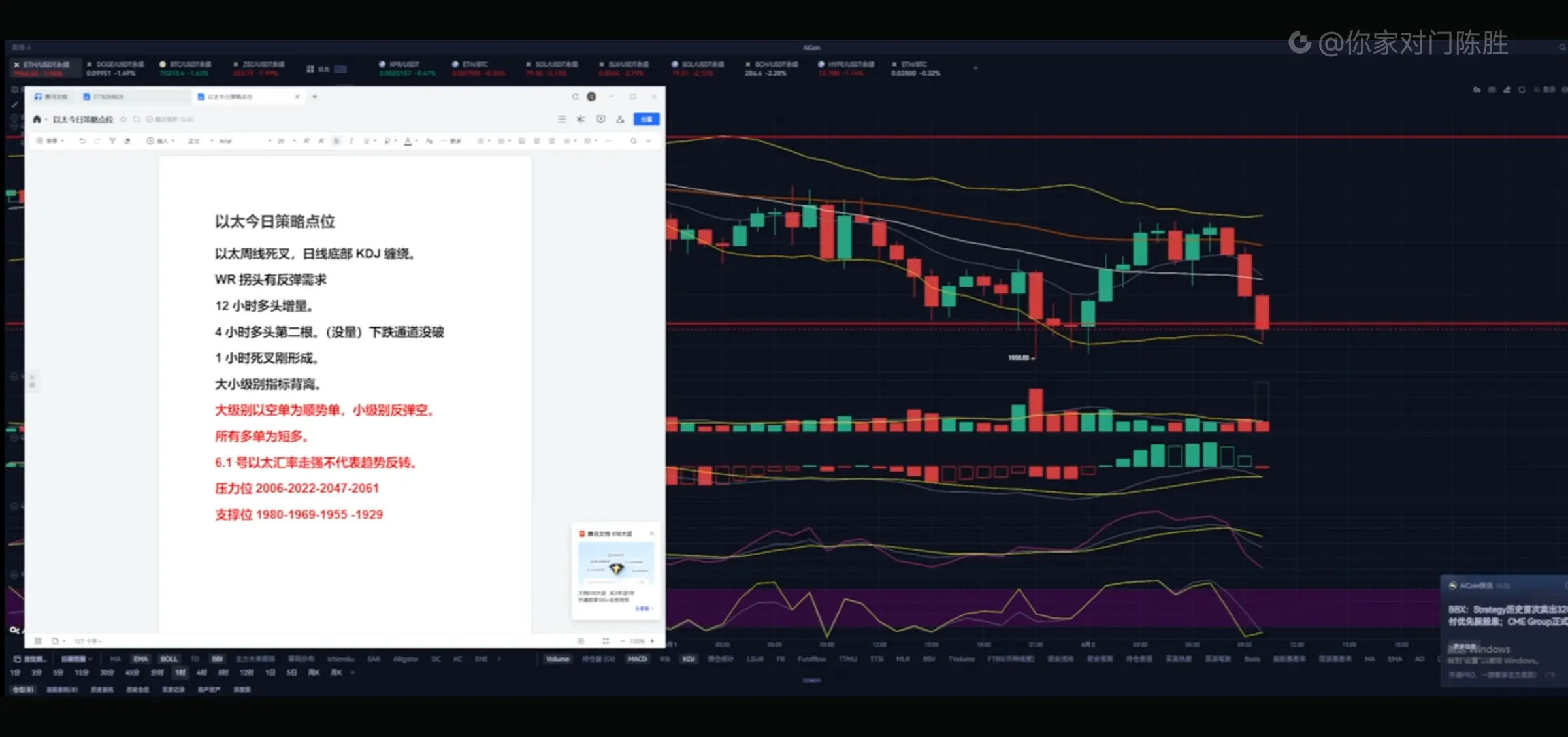The image size is (1568, 737).
Task: Toggle the MA indicator
Action: click(116, 659)
